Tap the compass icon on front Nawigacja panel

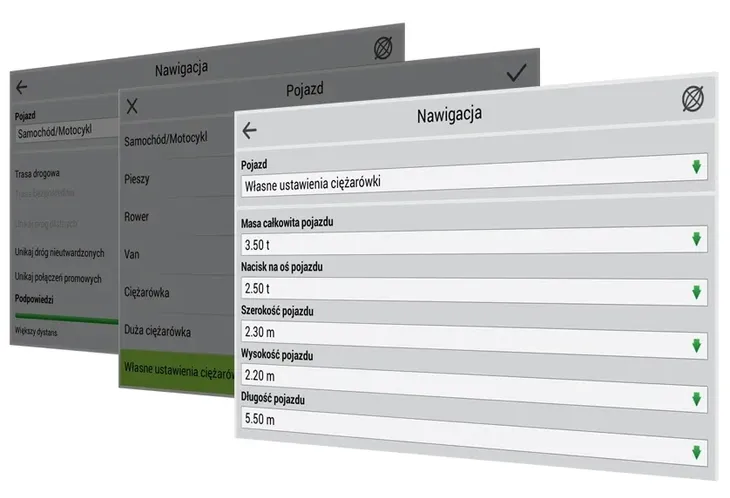point(693,99)
